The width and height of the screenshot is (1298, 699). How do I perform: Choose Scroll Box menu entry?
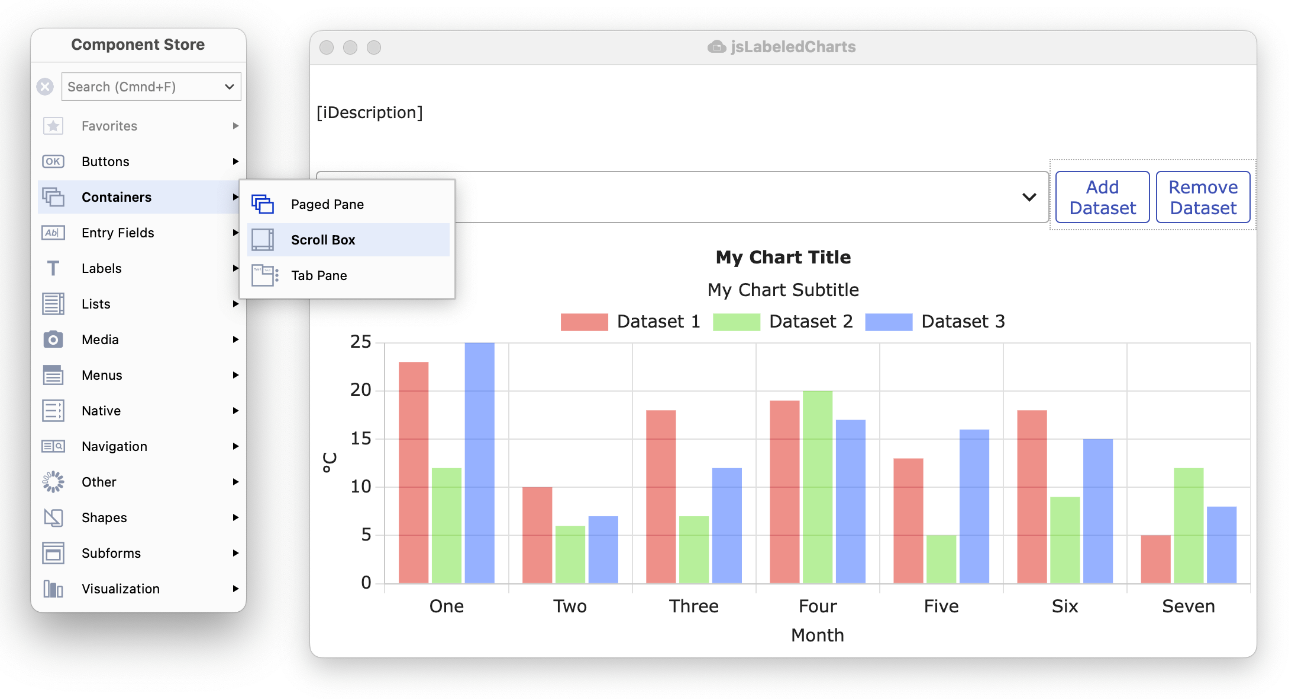pos(348,240)
